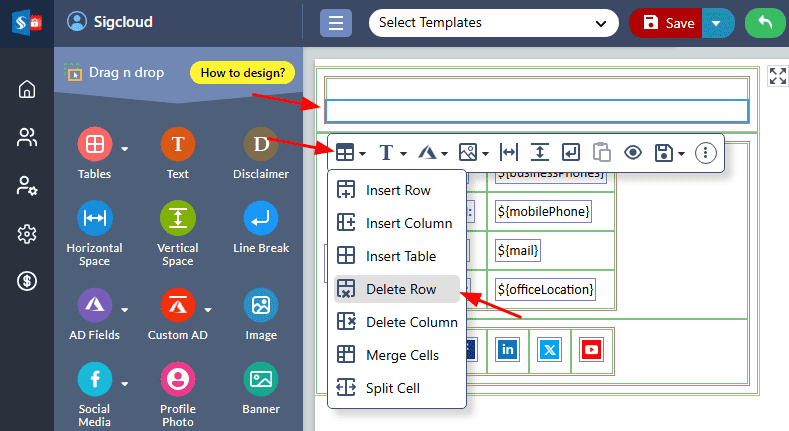Click the Tables icon in sidebar
The height and width of the screenshot is (431, 789).
tap(94, 146)
